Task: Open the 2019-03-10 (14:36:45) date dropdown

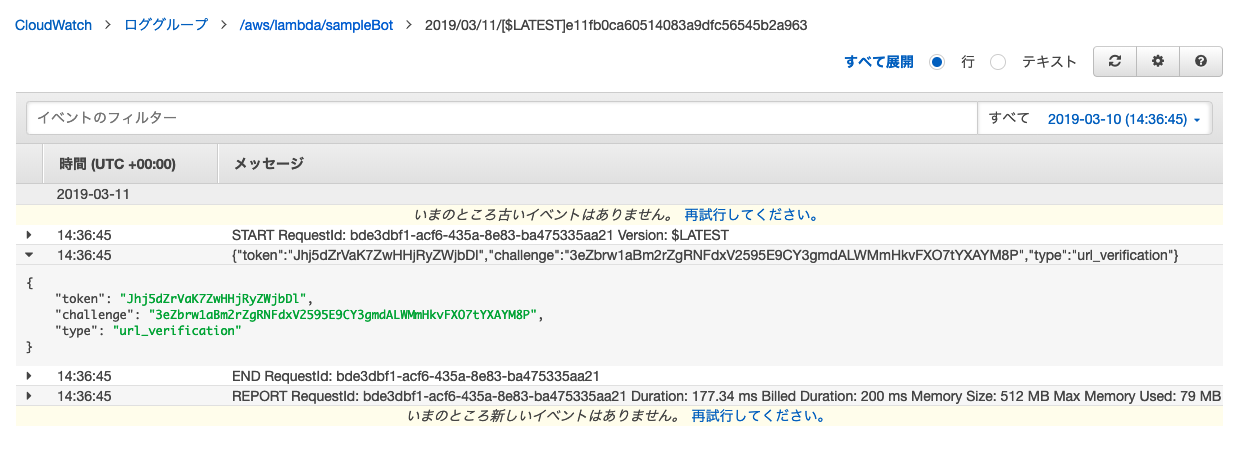Action: [x=1123, y=119]
